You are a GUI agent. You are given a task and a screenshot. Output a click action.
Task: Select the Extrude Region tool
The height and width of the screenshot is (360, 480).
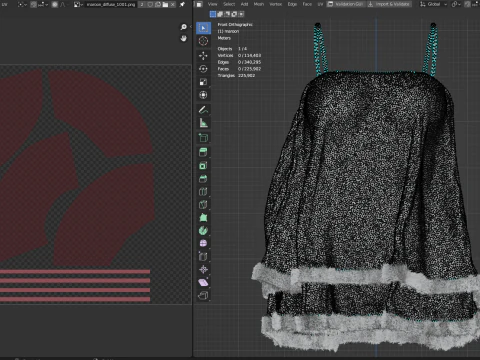[x=203, y=152]
